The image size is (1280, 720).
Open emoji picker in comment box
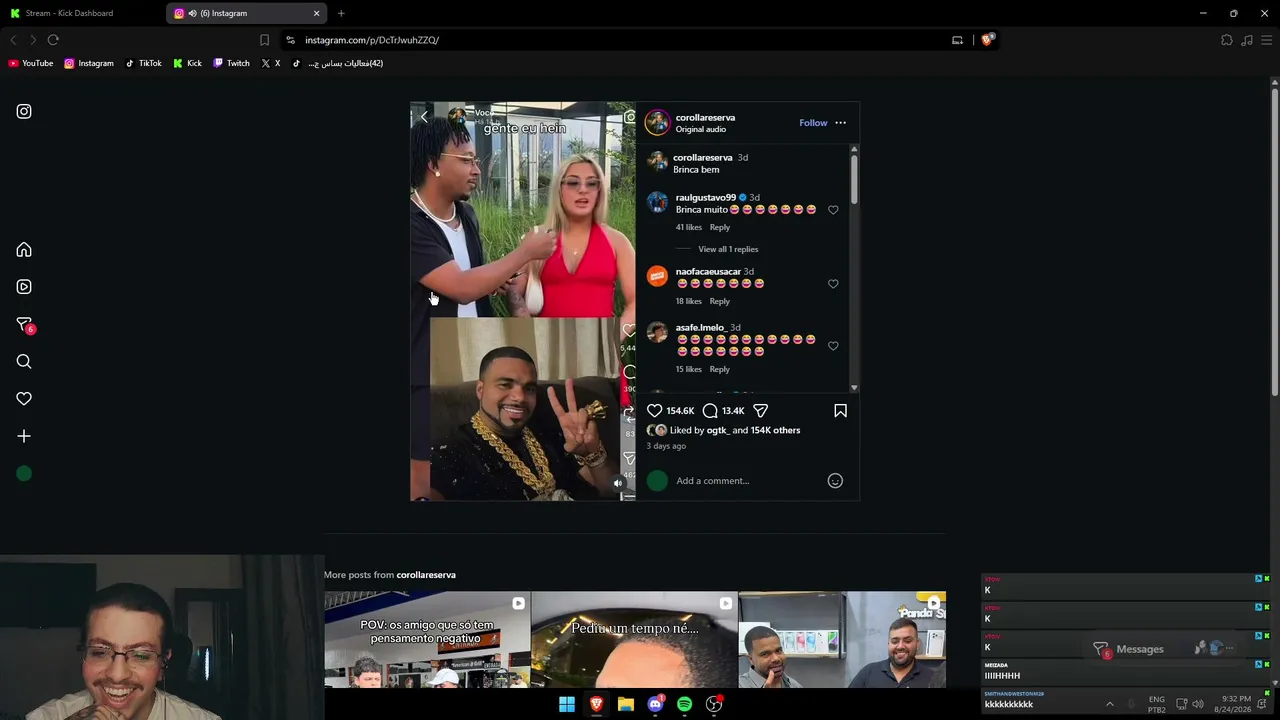[x=835, y=481]
